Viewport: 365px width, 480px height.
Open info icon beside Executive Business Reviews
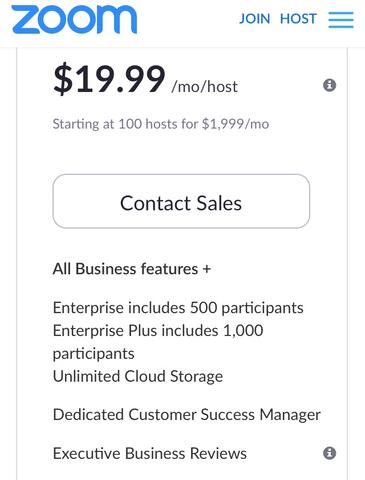[329, 453]
